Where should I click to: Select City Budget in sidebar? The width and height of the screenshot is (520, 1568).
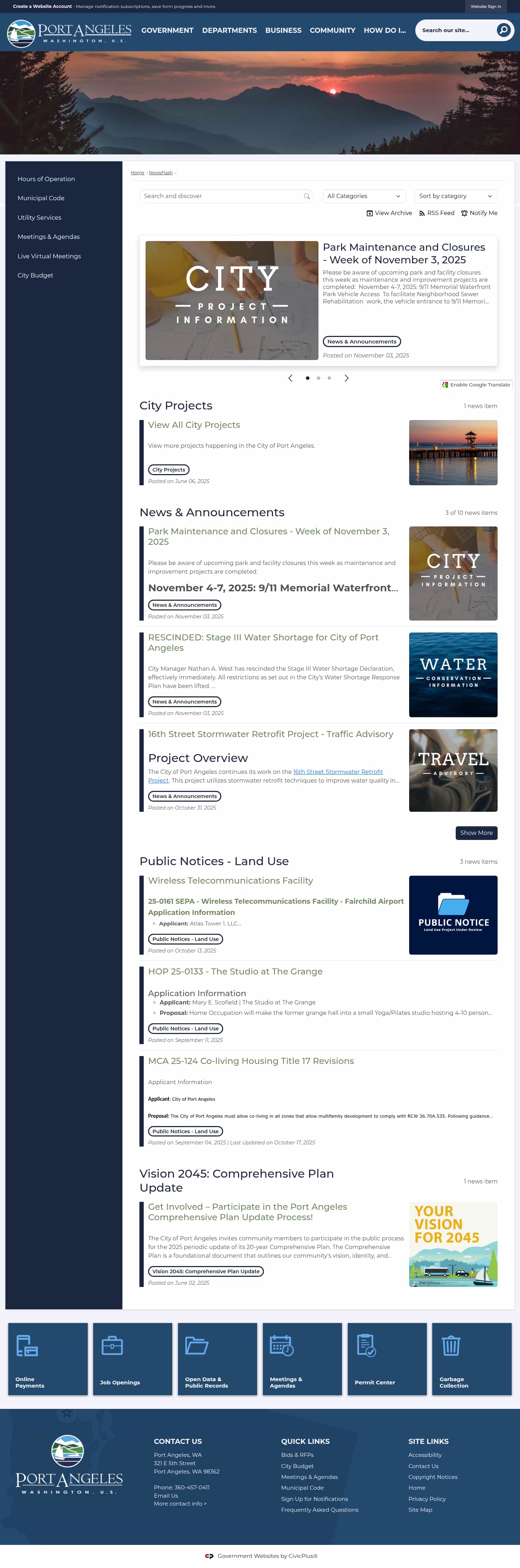tap(35, 276)
